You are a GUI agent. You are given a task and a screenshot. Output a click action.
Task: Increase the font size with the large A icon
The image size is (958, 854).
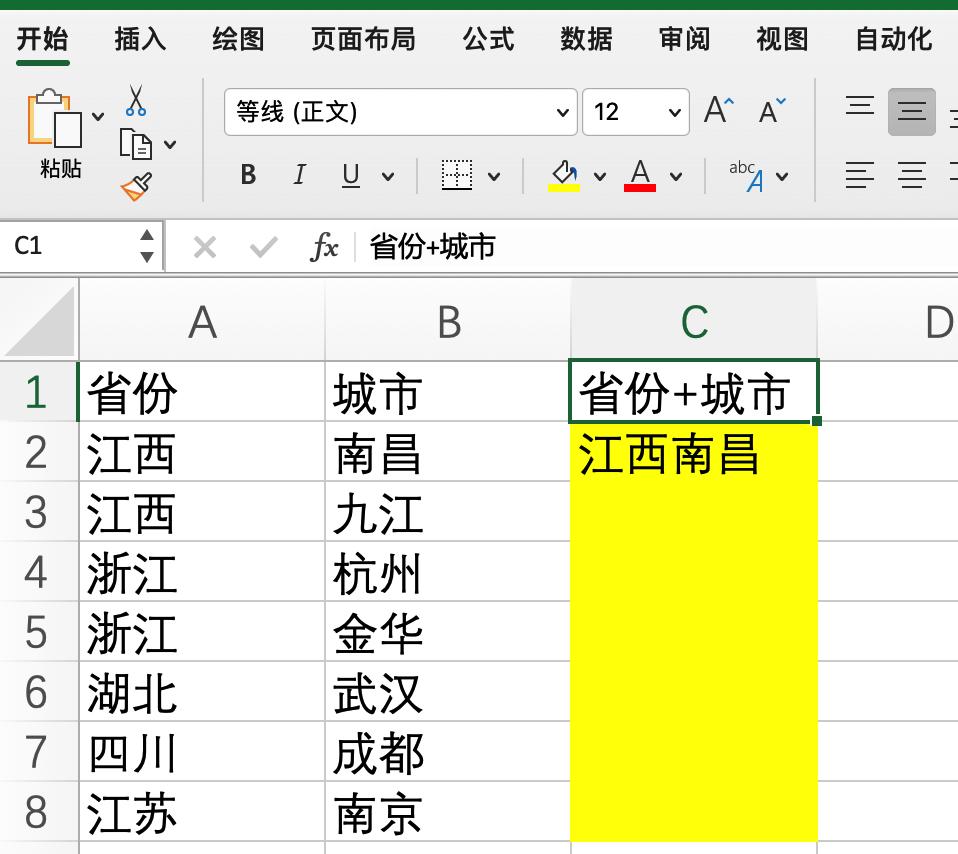click(x=718, y=110)
